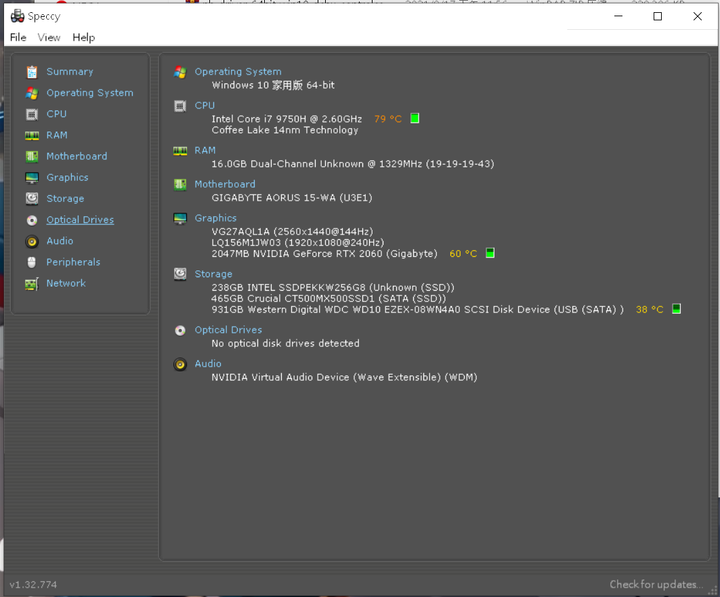Open Graphics in the sidebar
Image resolution: width=720 pixels, height=597 pixels.
(x=68, y=177)
